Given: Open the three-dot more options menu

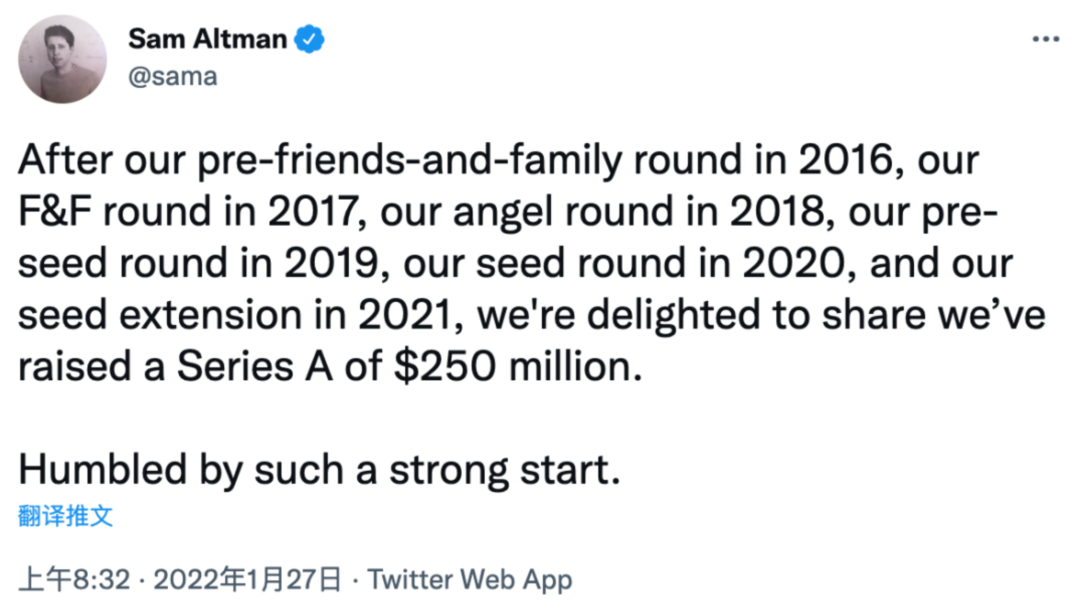Looking at the screenshot, I should 1045,39.
